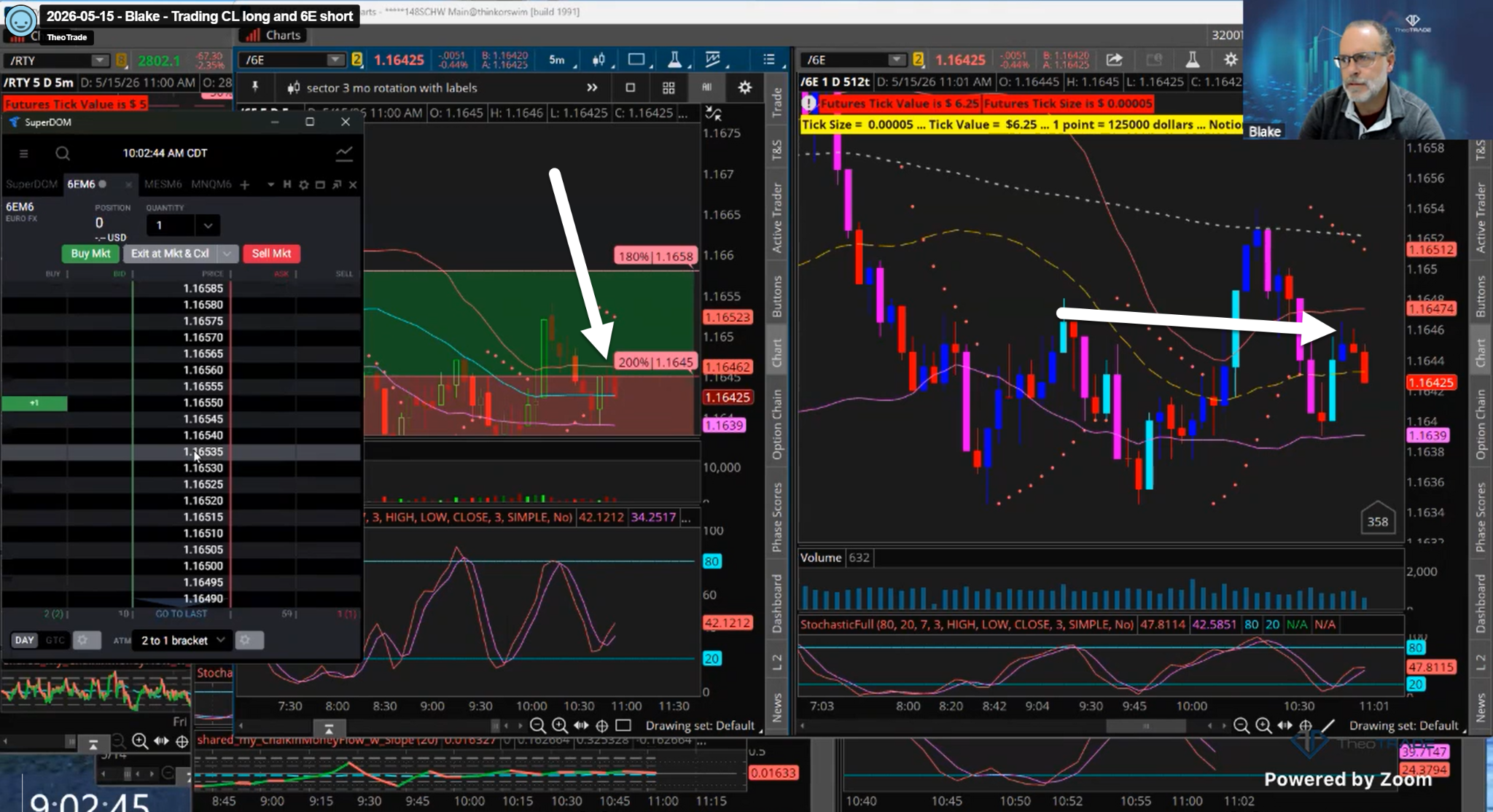The image size is (1493, 812).
Task: Open the Option Chain side tab on middle chart
Action: [x=777, y=425]
